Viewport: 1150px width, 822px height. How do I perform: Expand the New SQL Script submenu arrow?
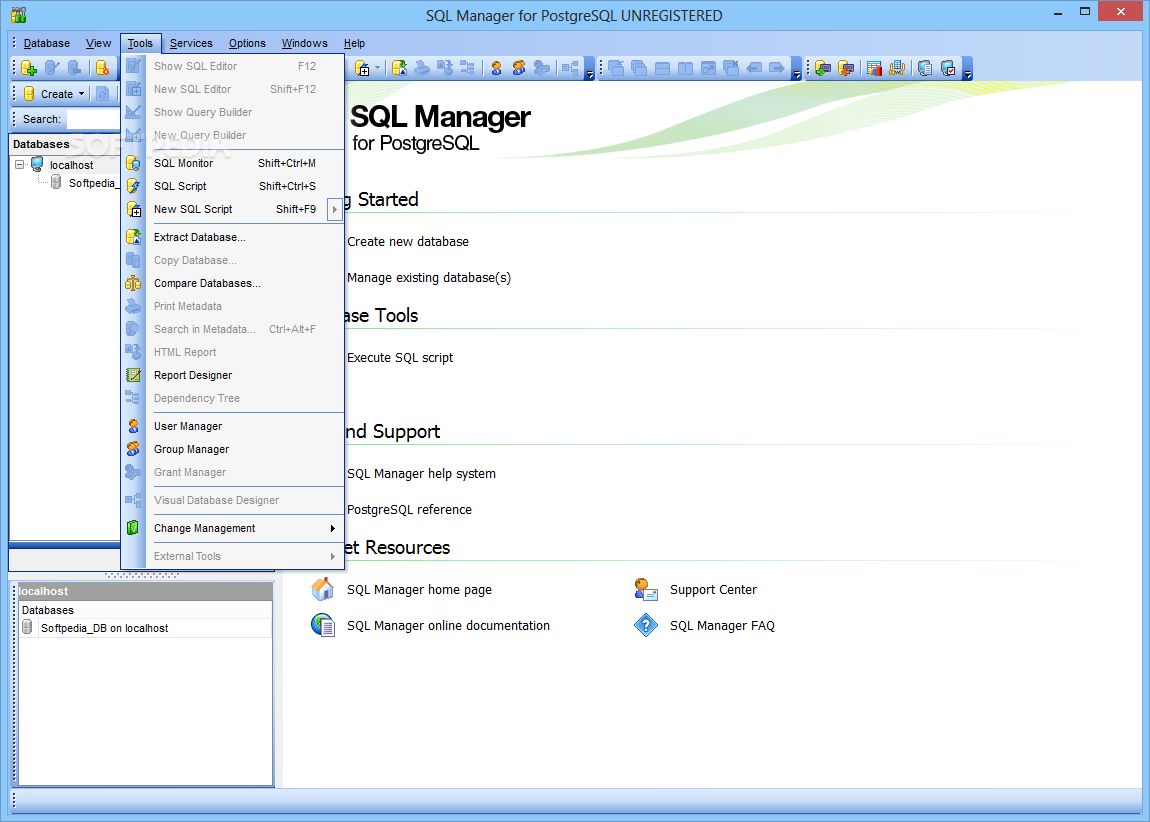tap(334, 210)
